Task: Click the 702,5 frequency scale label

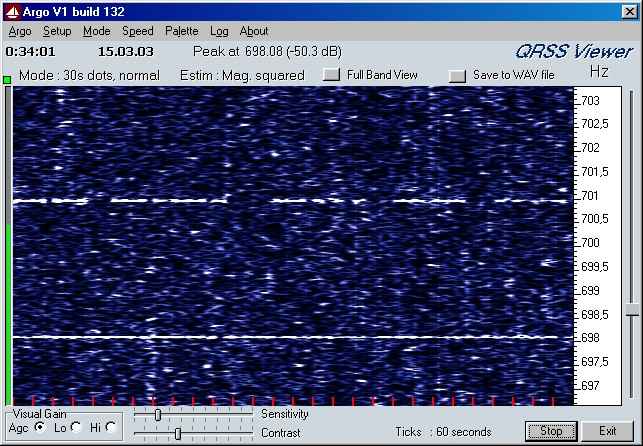Action: tap(595, 124)
